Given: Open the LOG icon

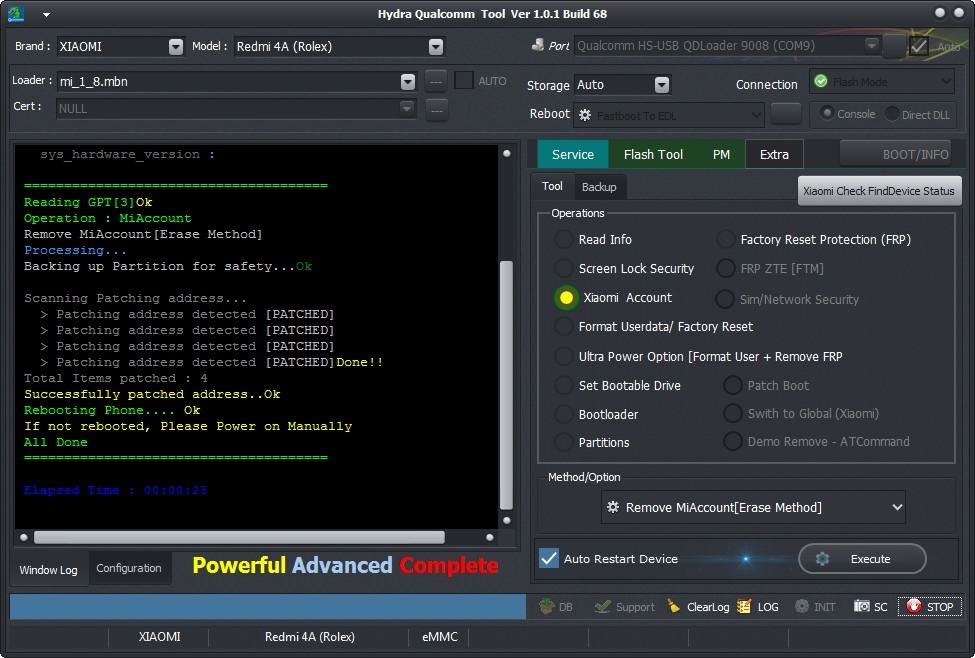Looking at the screenshot, I should pyautogui.click(x=744, y=606).
